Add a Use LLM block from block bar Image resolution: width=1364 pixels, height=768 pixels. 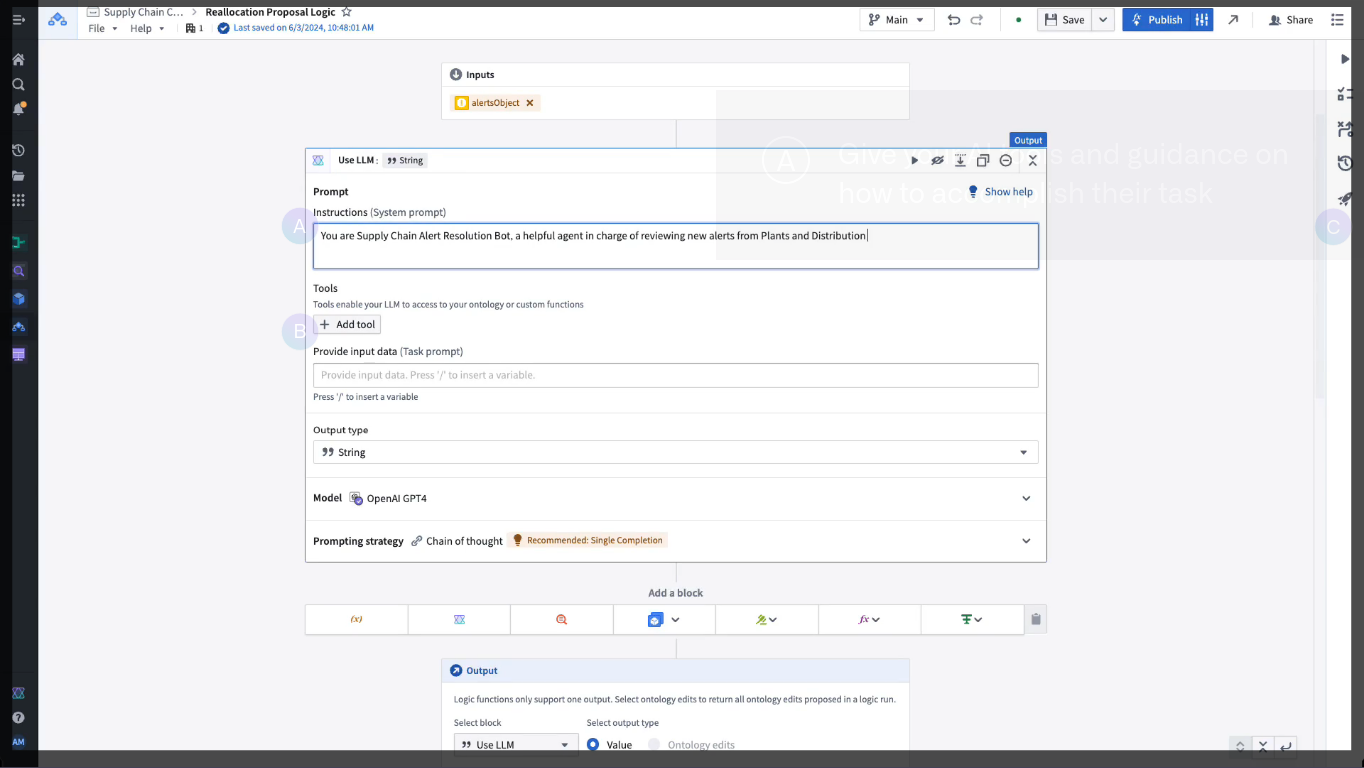pyautogui.click(x=459, y=619)
